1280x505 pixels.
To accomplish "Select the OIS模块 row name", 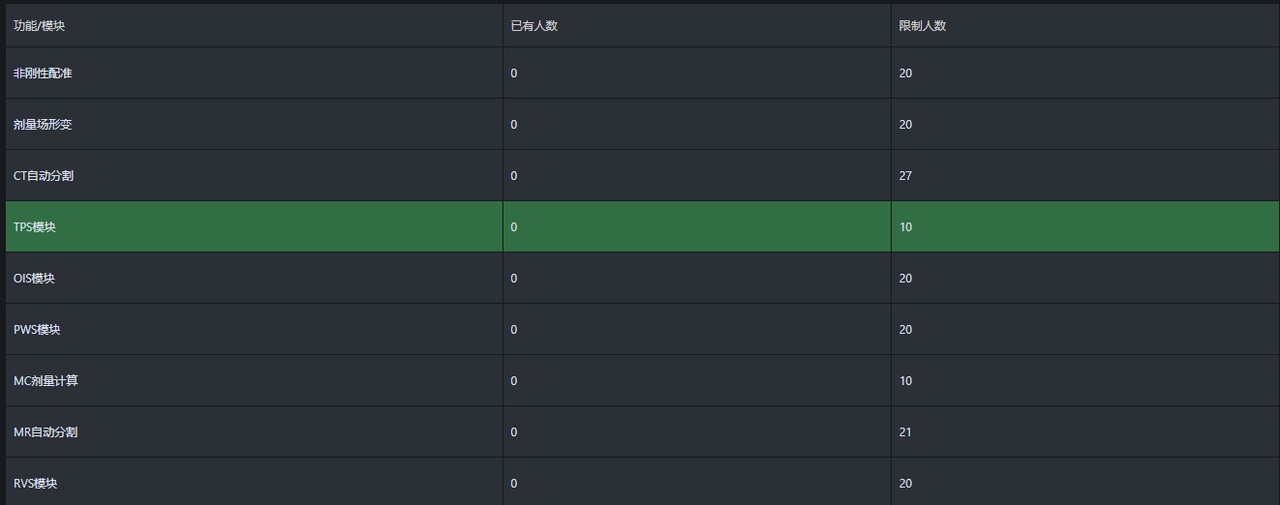I will pyautogui.click(x=34, y=278).
